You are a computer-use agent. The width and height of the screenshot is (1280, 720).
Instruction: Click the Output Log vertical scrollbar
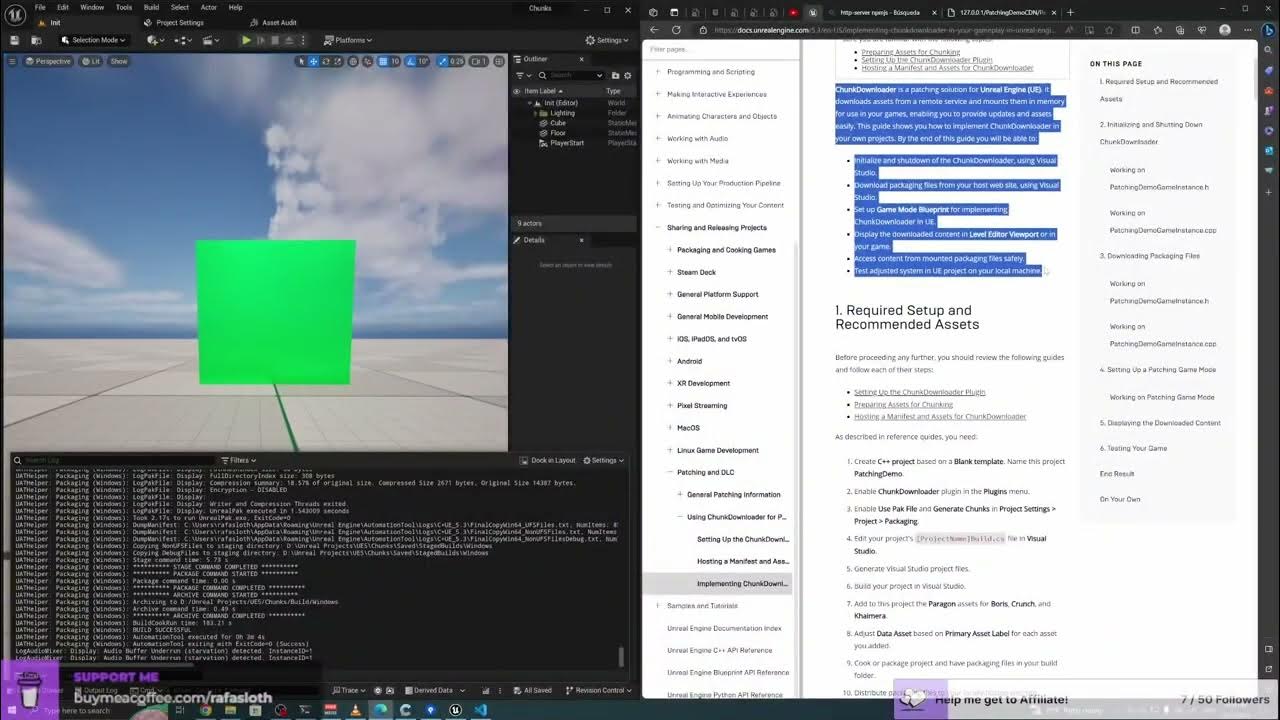tap(621, 656)
